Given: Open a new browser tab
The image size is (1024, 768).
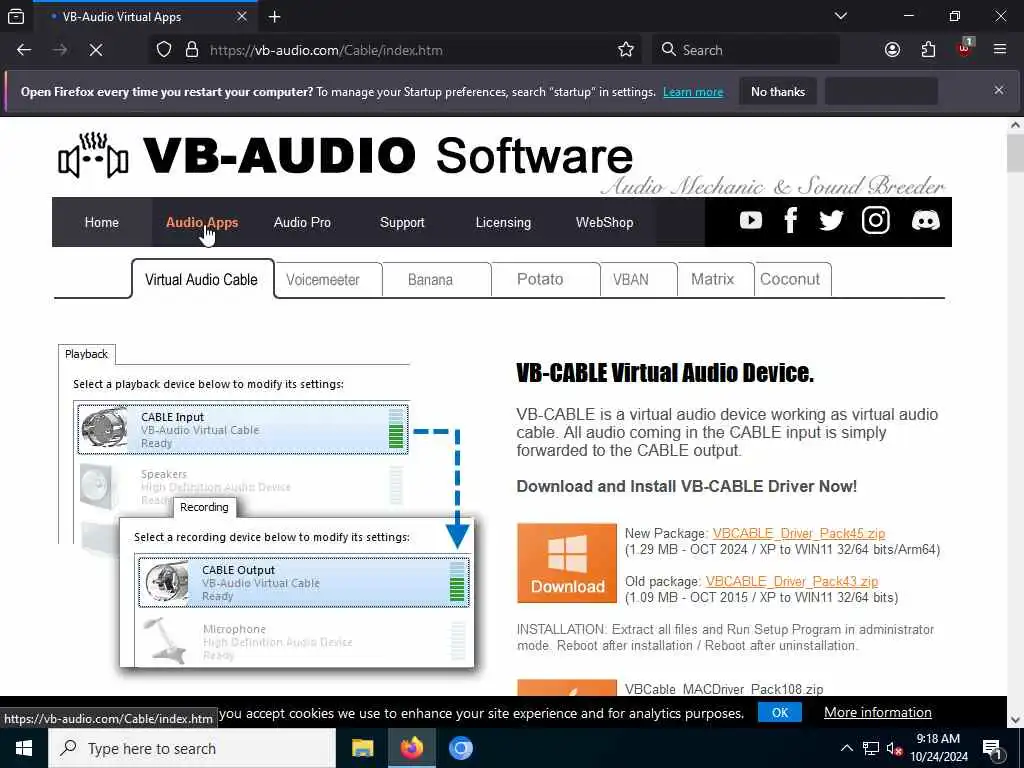Looking at the screenshot, I should click(x=274, y=17).
